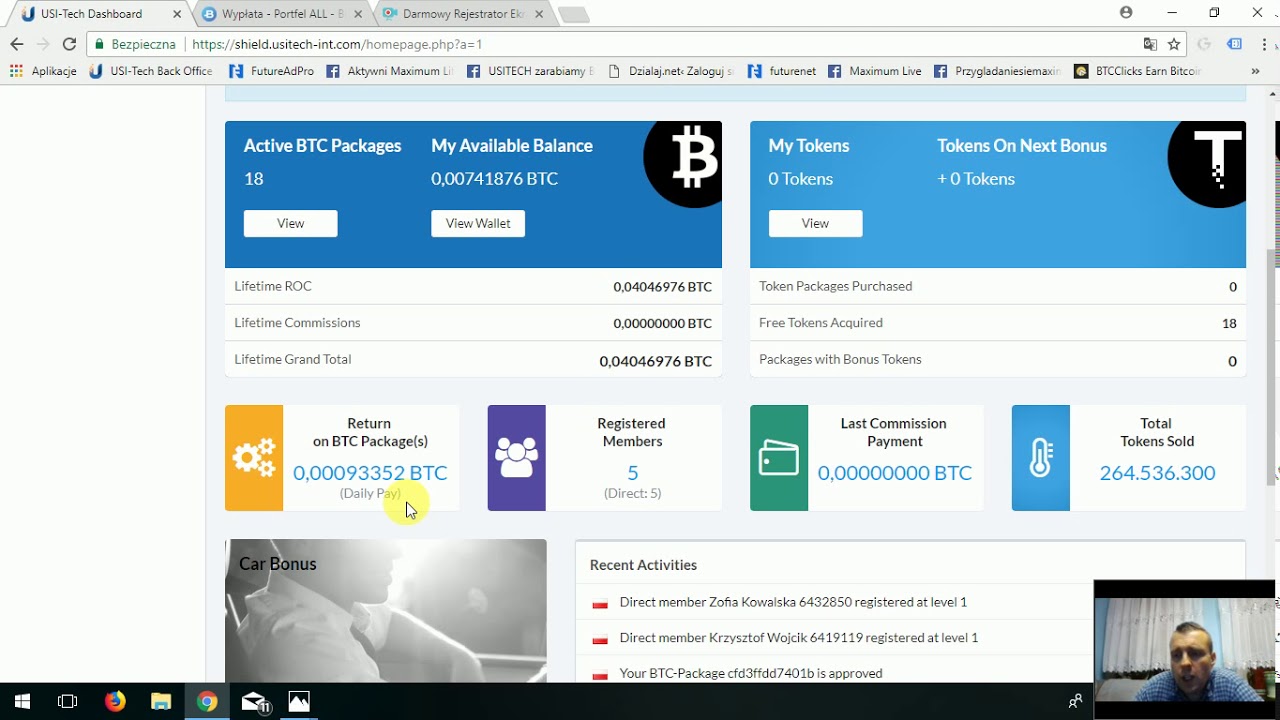Open Windows Start menu
Viewport: 1280px width, 720px height.
22,701
